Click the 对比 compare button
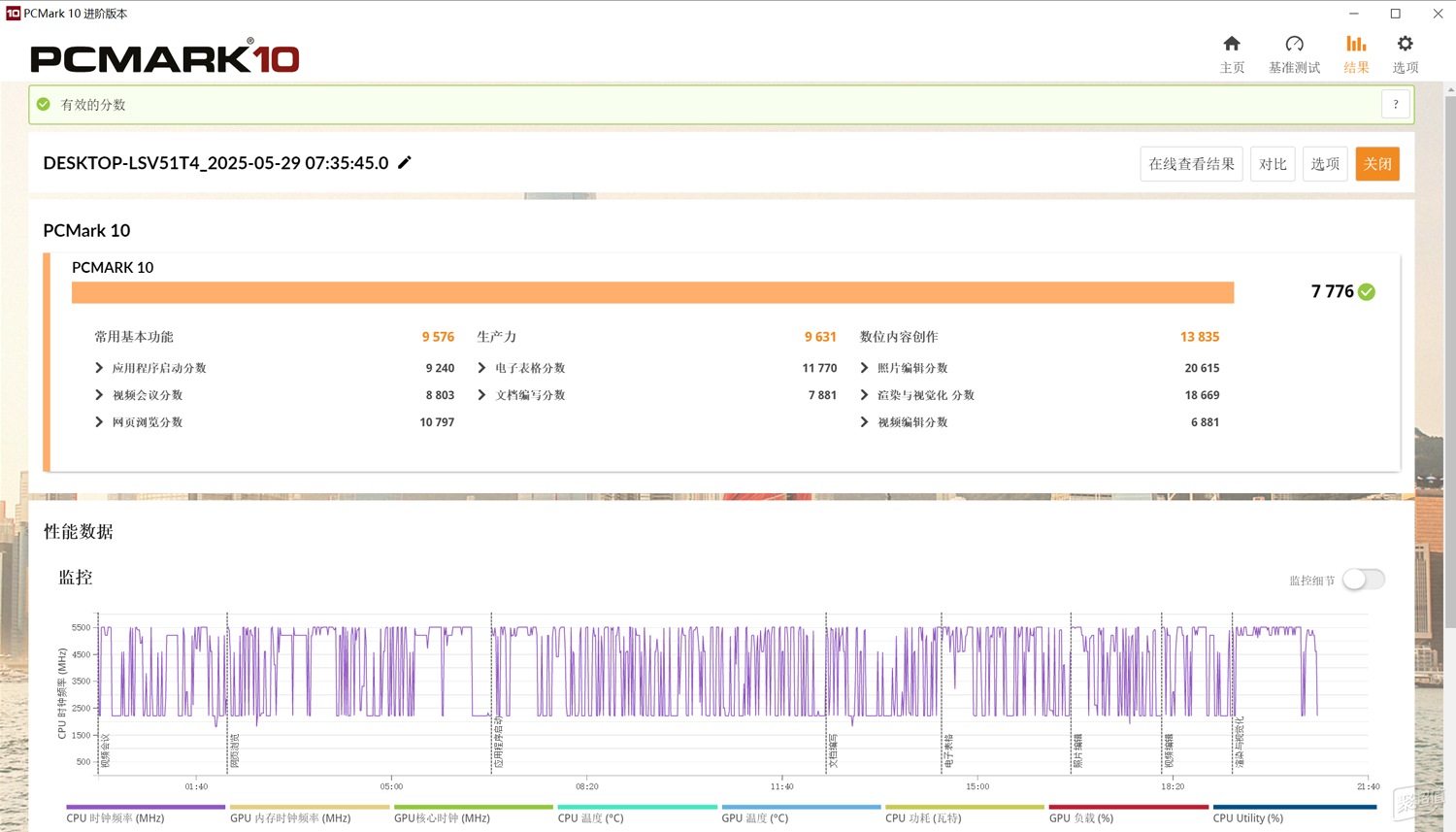This screenshot has width=1456, height=832. [x=1273, y=164]
